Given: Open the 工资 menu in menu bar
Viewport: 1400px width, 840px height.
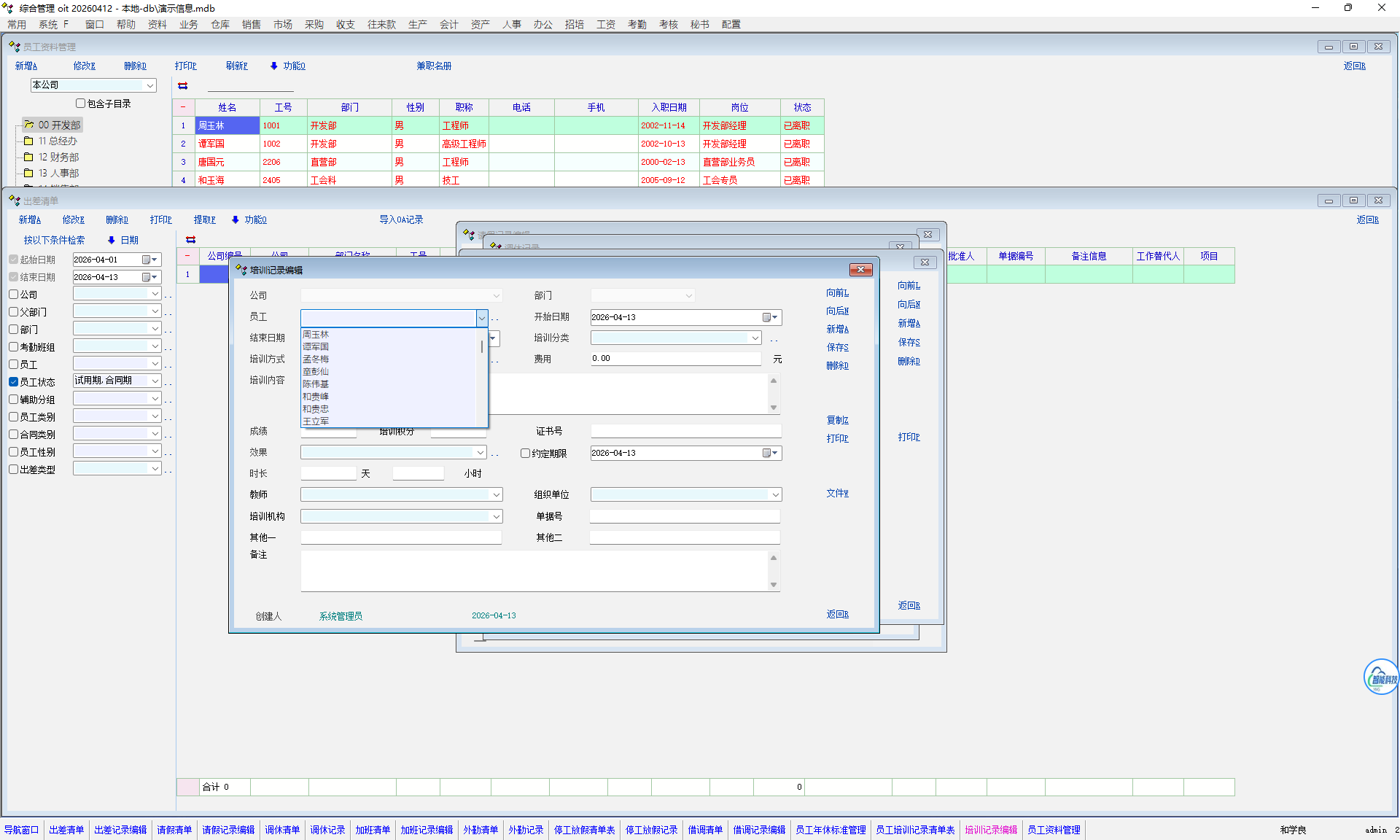Looking at the screenshot, I should (x=605, y=24).
